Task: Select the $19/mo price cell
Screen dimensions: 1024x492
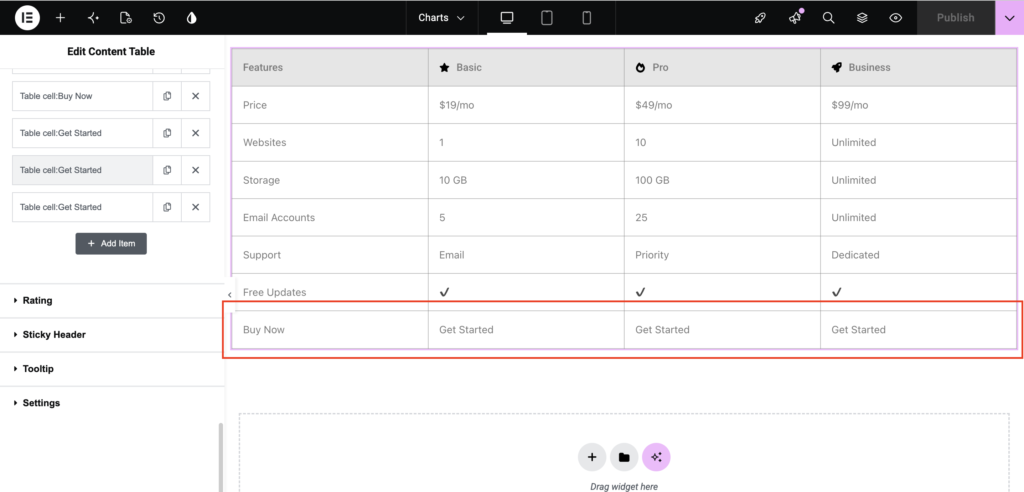Action: [x=526, y=105]
